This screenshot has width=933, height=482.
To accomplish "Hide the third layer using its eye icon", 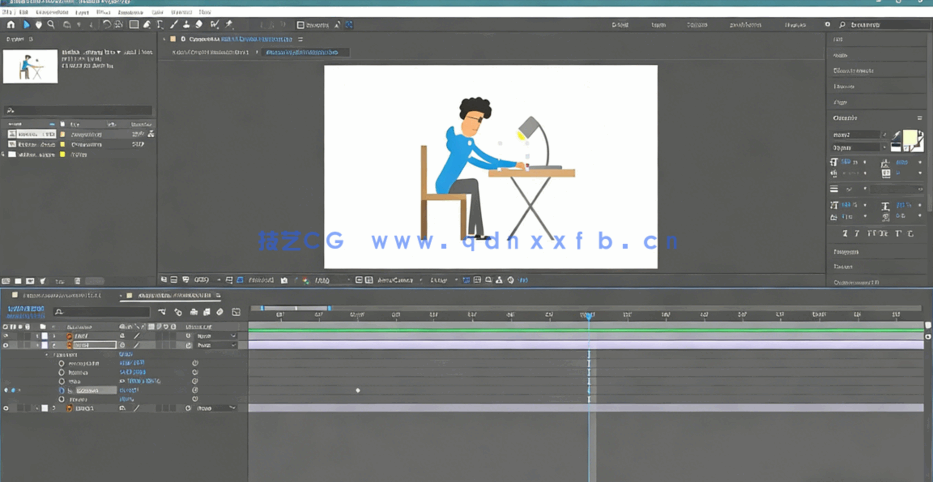I will coord(6,408).
